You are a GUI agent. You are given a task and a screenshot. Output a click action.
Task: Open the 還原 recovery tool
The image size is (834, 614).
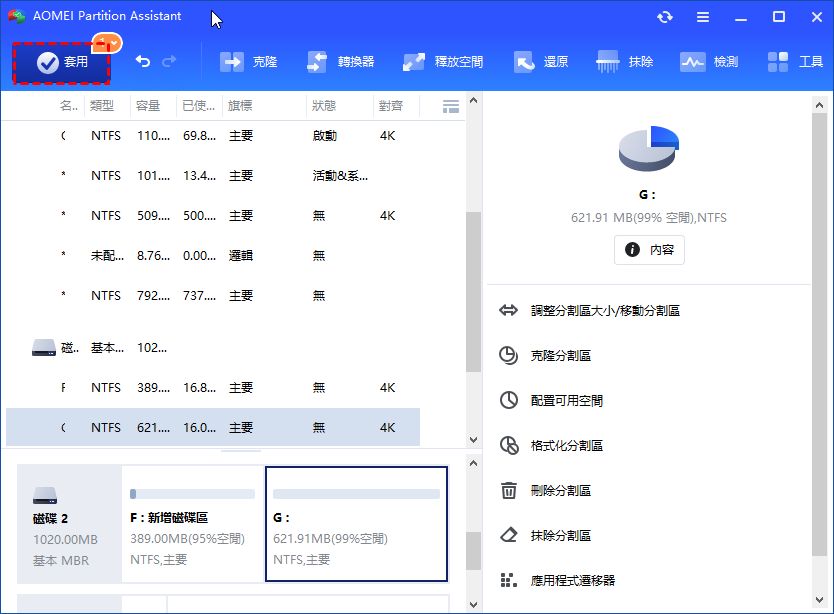[541, 62]
